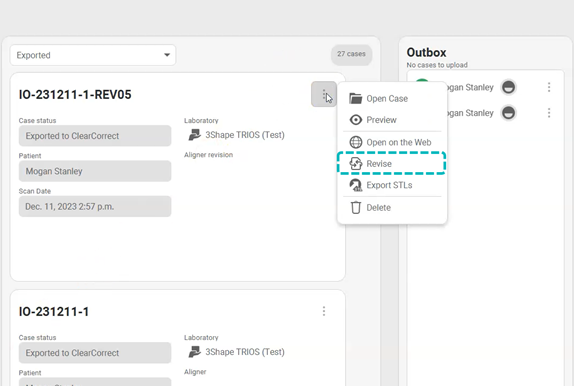The width and height of the screenshot is (574, 386).
Task: Open three-dot menu of case IO-231211-1
Action: coord(324,311)
